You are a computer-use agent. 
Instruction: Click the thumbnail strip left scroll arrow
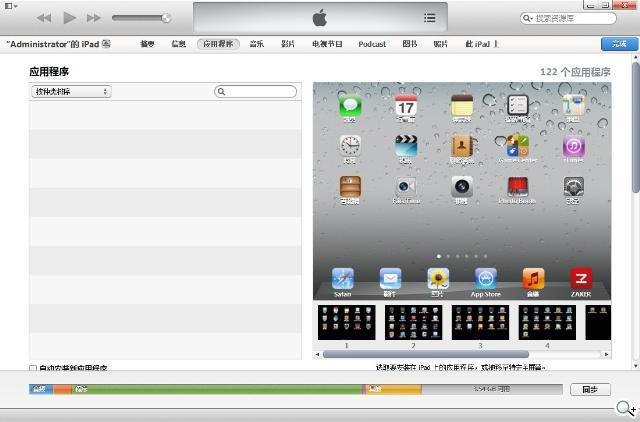point(318,354)
